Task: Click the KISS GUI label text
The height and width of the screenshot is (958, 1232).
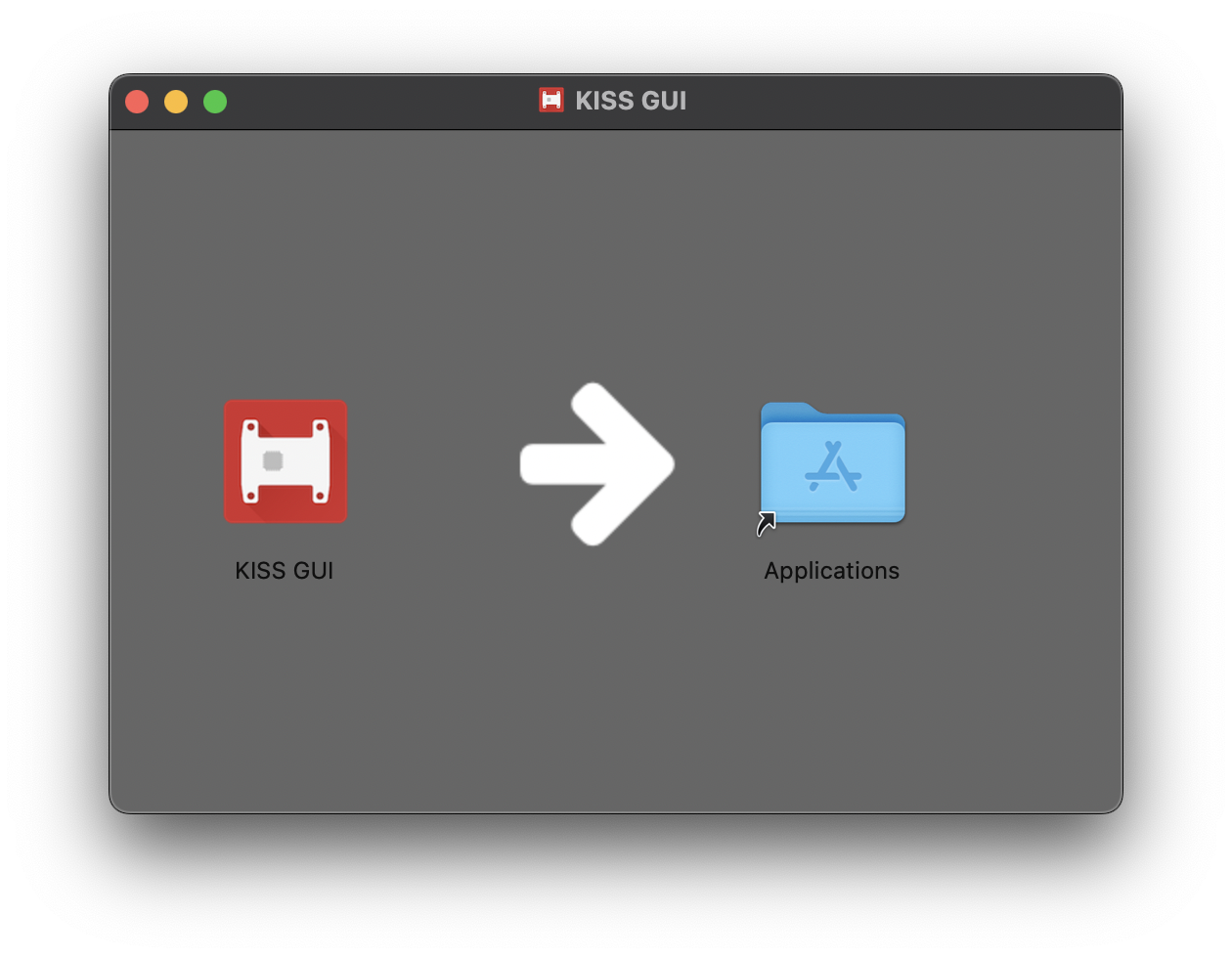Action: click(285, 570)
